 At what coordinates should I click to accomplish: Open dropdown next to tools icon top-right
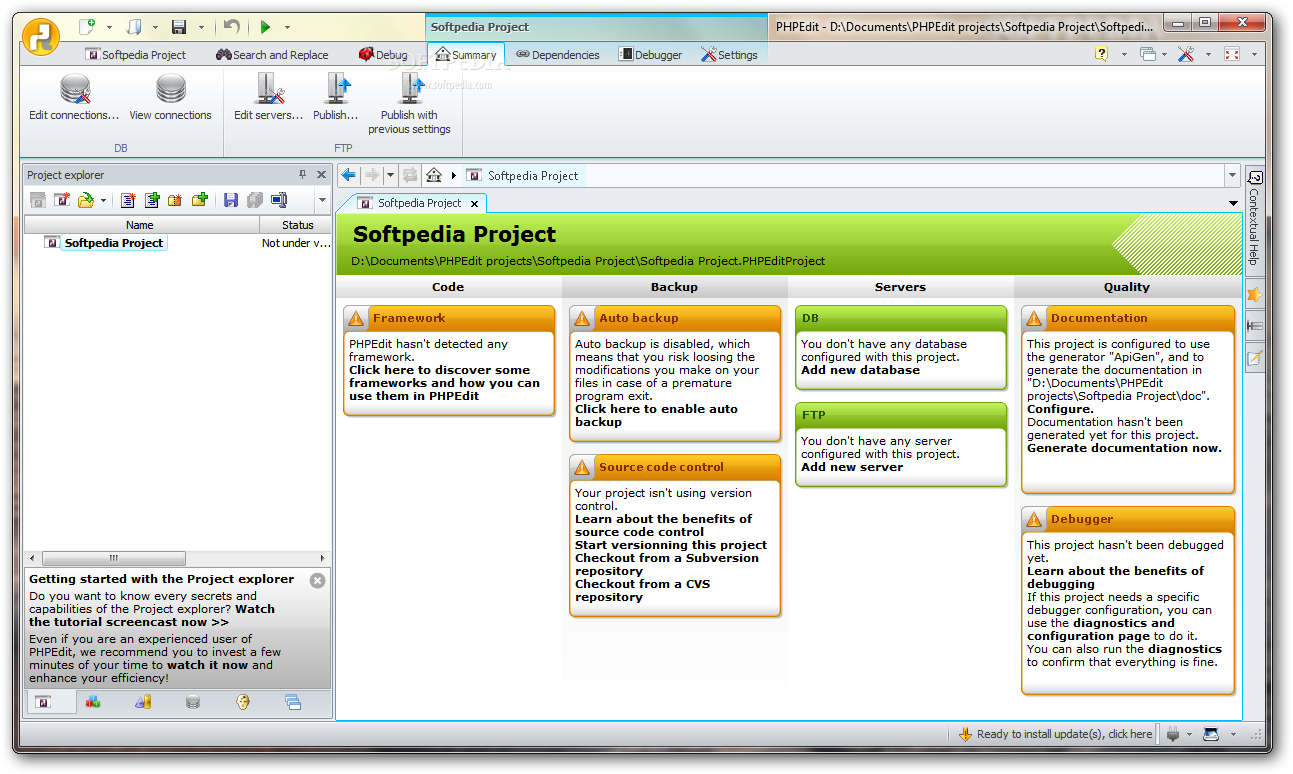(x=1208, y=55)
